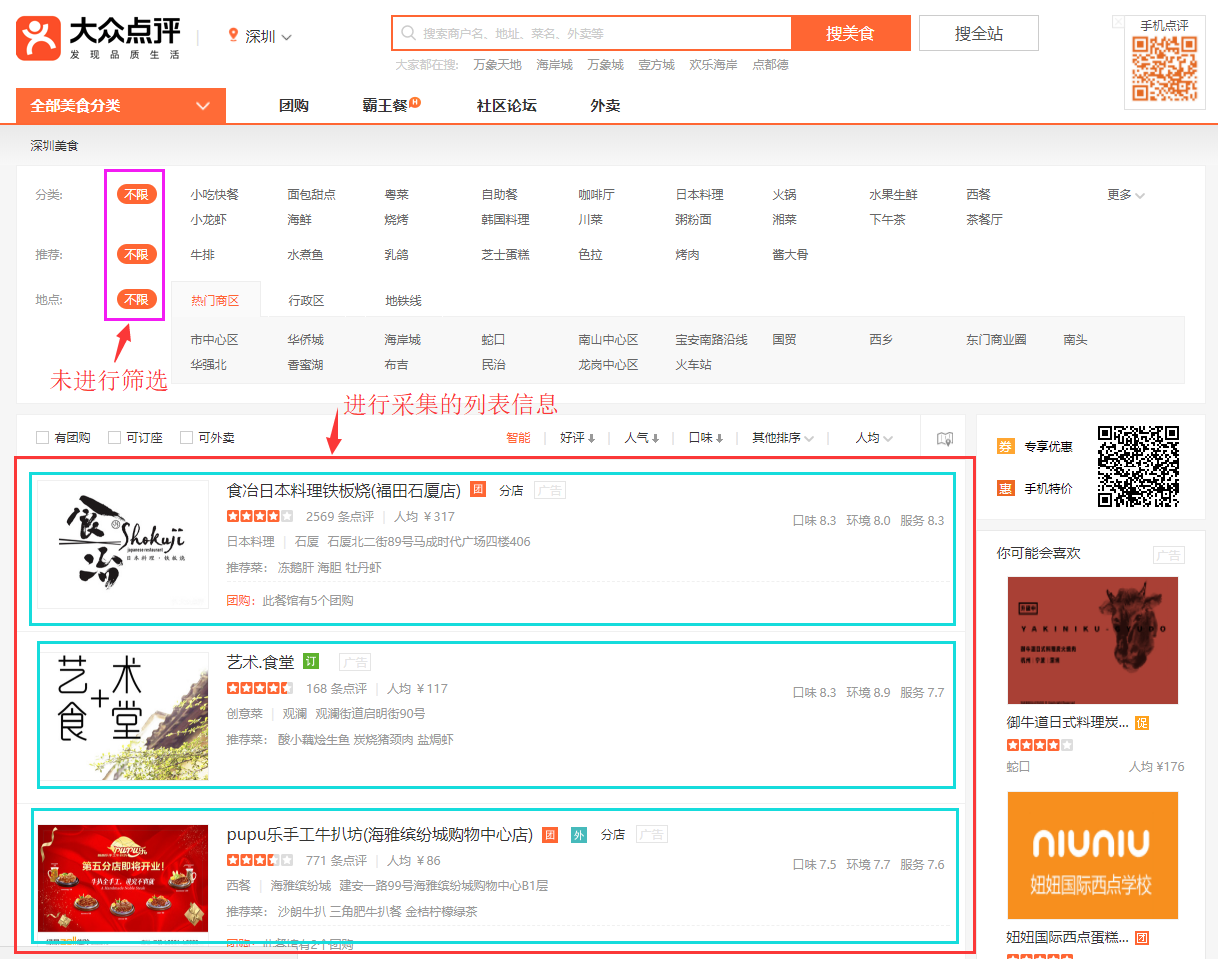Expand the 全部美食分类 menu
This screenshot has width=1218, height=959.
tap(121, 105)
